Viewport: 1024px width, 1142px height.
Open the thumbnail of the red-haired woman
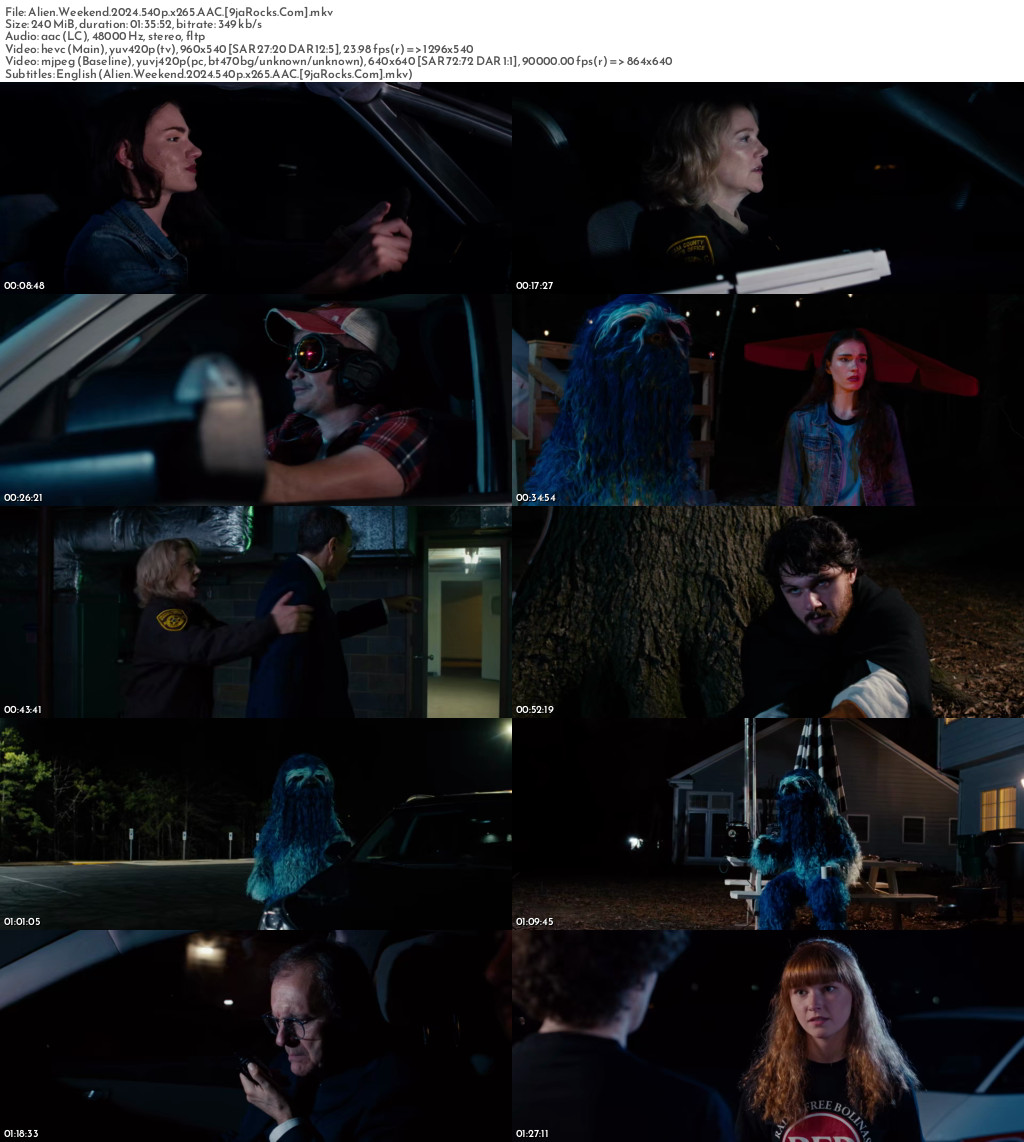coord(768,1036)
